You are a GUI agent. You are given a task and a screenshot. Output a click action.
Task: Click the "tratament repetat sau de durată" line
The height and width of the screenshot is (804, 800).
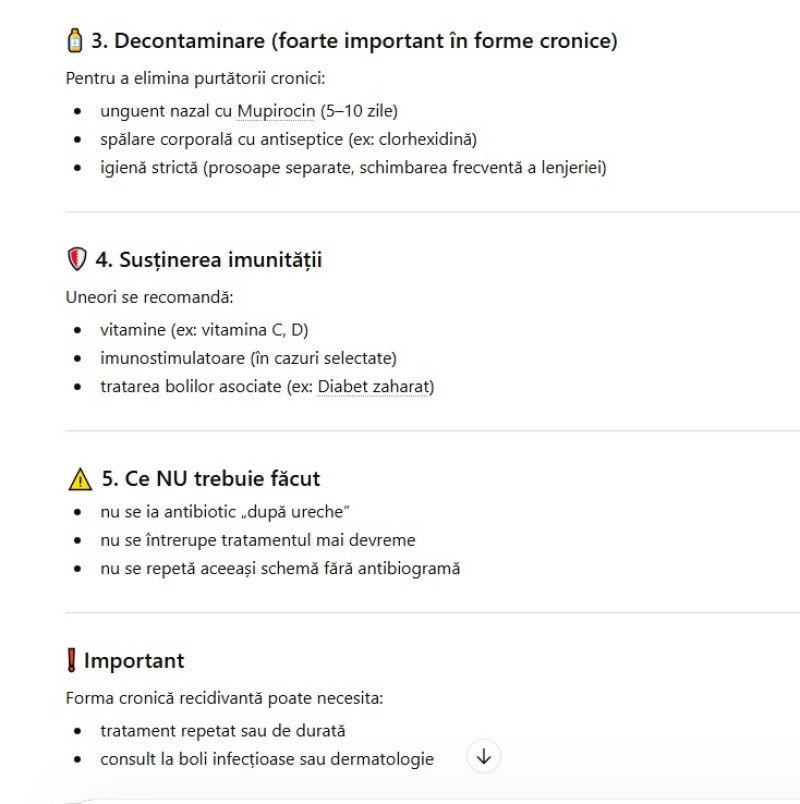coord(223,731)
